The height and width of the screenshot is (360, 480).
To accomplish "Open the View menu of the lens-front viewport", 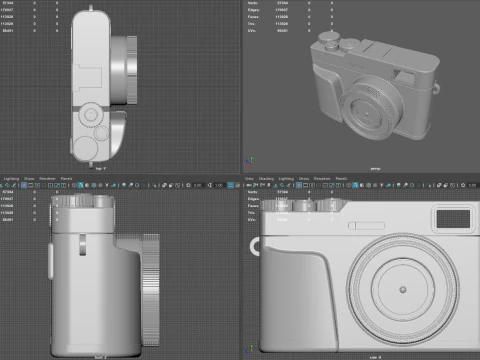I will (249, 179).
